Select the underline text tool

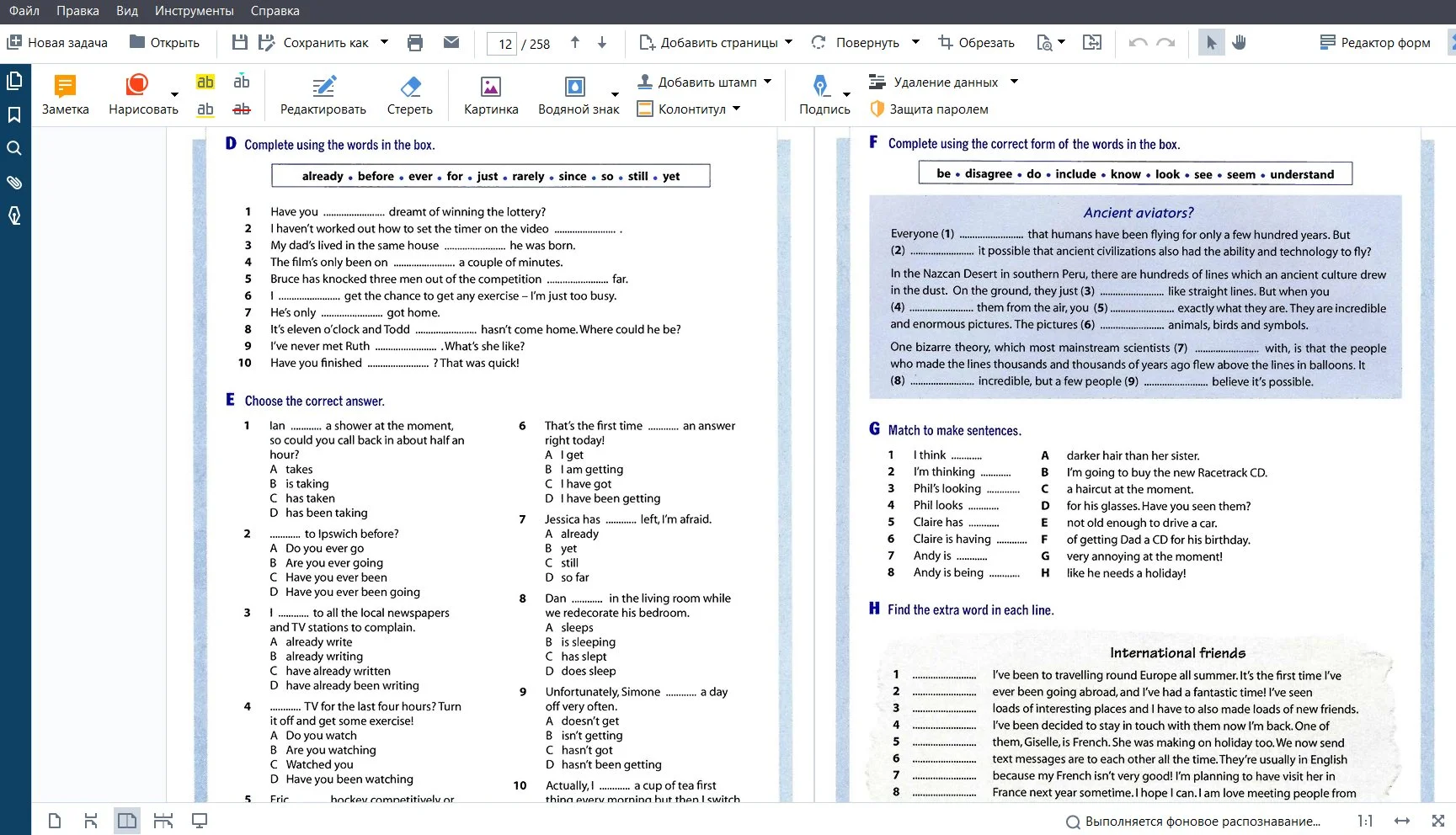[205, 109]
